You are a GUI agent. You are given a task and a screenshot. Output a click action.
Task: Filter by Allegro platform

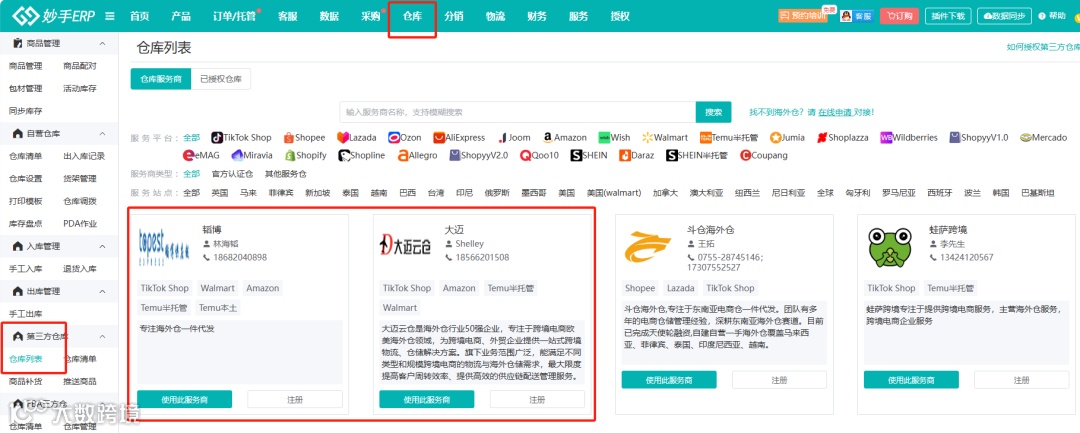click(x=417, y=156)
